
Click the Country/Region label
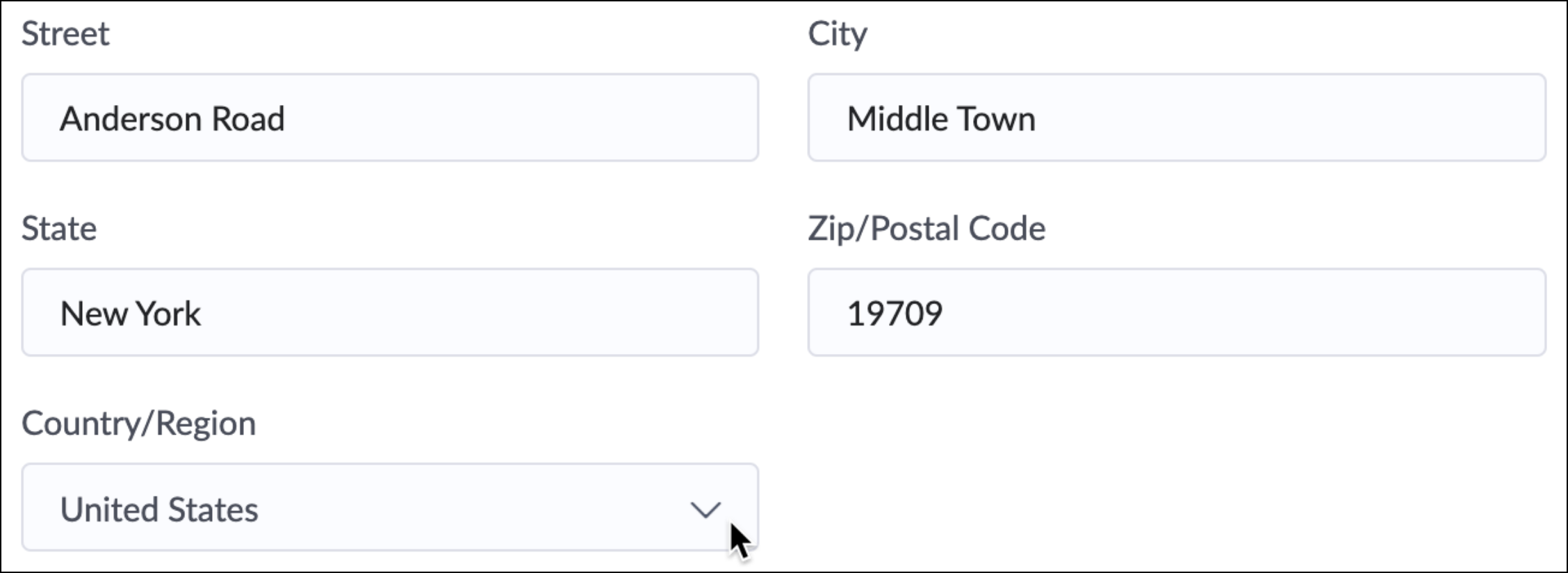(x=139, y=423)
